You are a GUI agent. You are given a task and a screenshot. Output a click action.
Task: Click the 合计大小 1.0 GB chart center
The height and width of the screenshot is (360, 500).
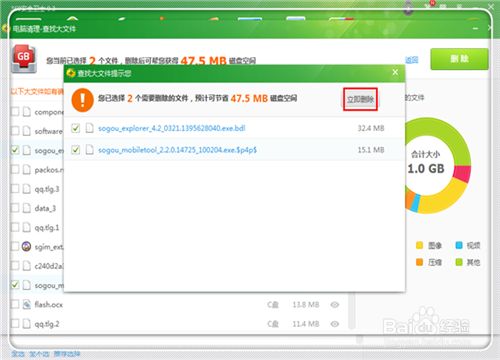(426, 163)
